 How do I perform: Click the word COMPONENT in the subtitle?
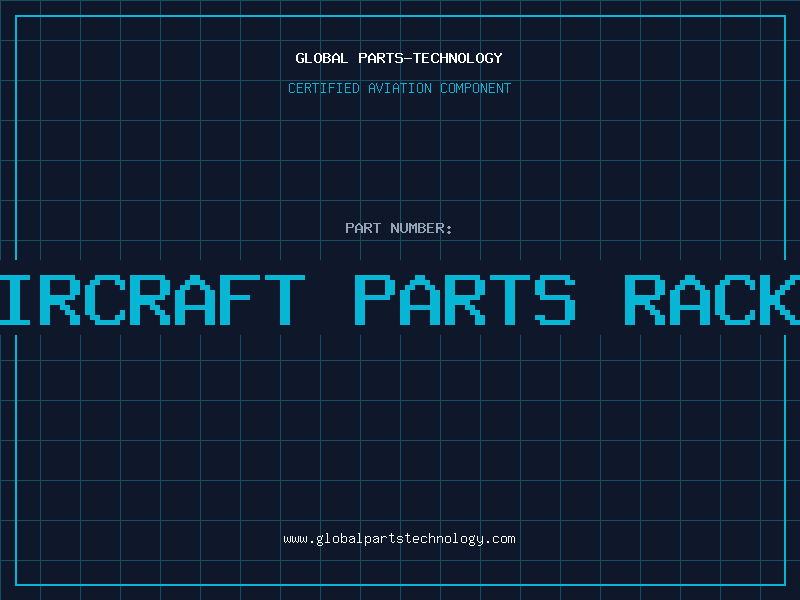(x=476, y=88)
